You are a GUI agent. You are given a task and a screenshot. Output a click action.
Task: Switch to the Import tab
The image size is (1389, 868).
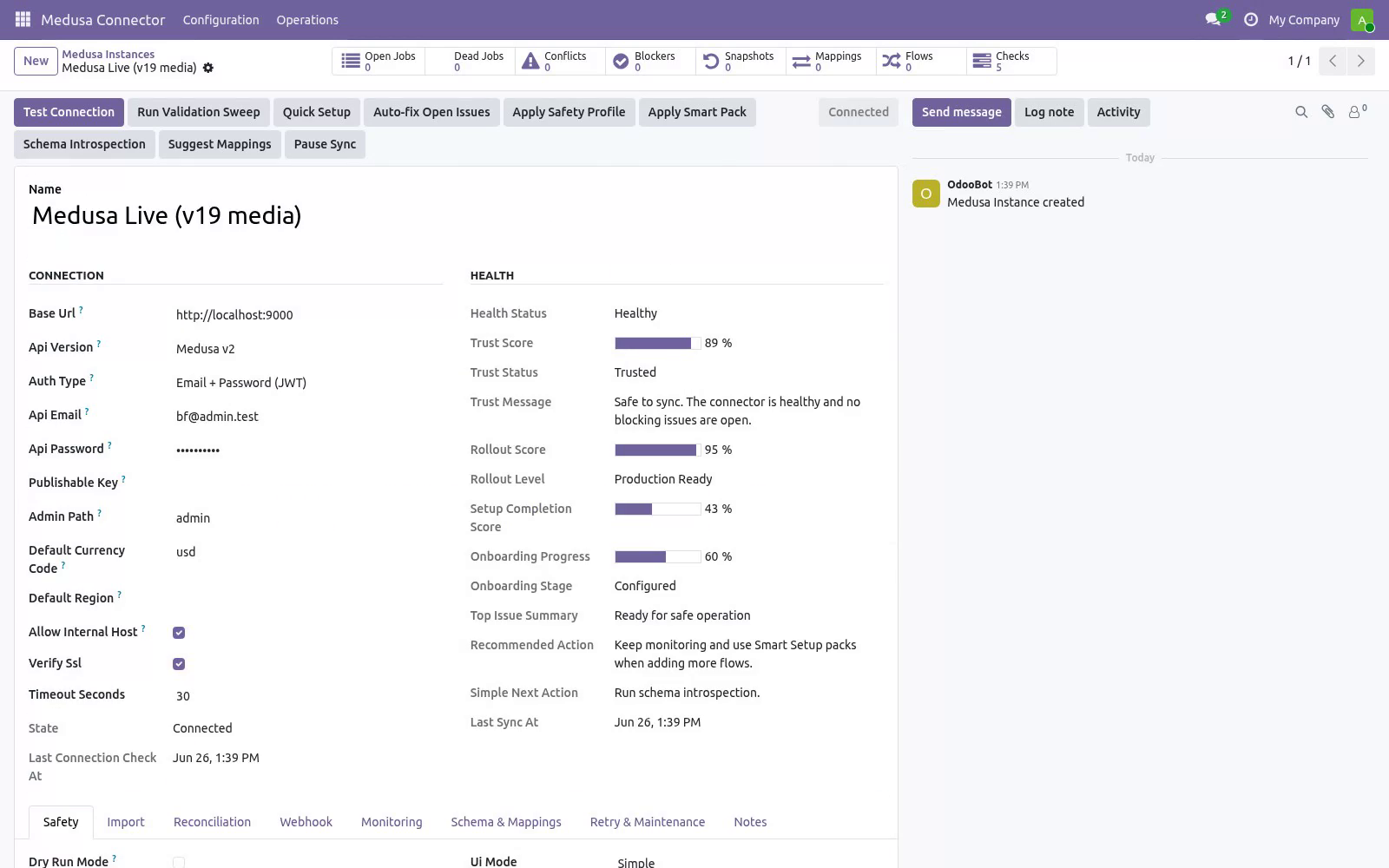click(126, 822)
